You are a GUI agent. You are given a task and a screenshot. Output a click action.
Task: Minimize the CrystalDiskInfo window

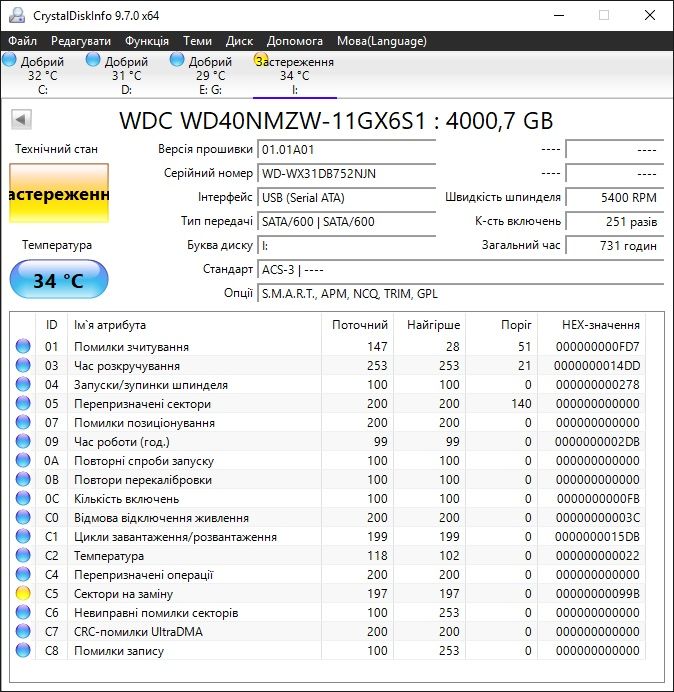point(559,15)
